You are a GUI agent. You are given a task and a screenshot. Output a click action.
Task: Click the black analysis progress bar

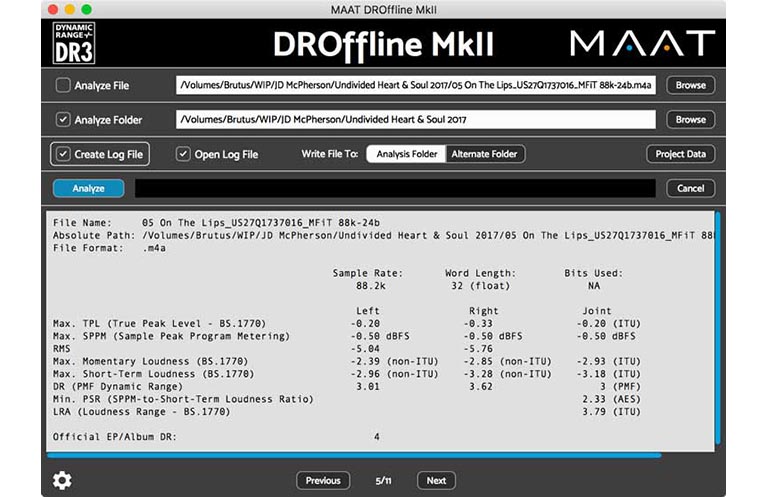tap(395, 188)
